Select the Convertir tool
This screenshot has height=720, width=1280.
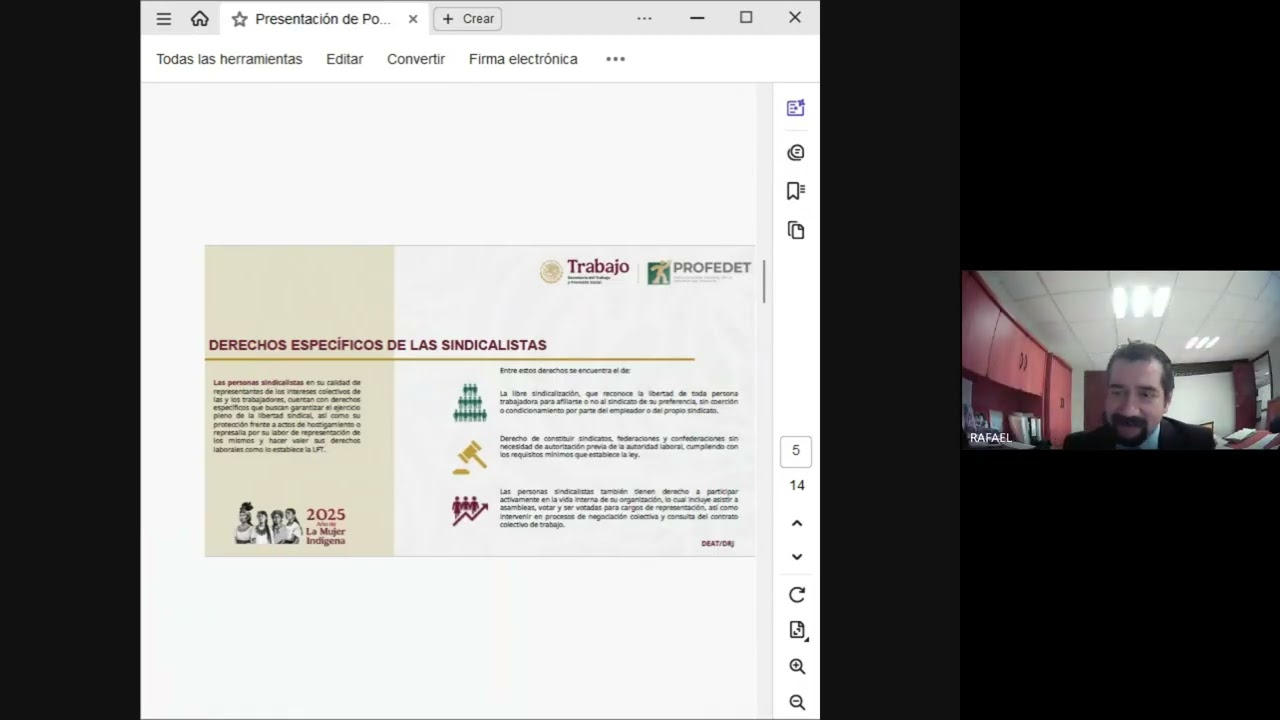(416, 59)
